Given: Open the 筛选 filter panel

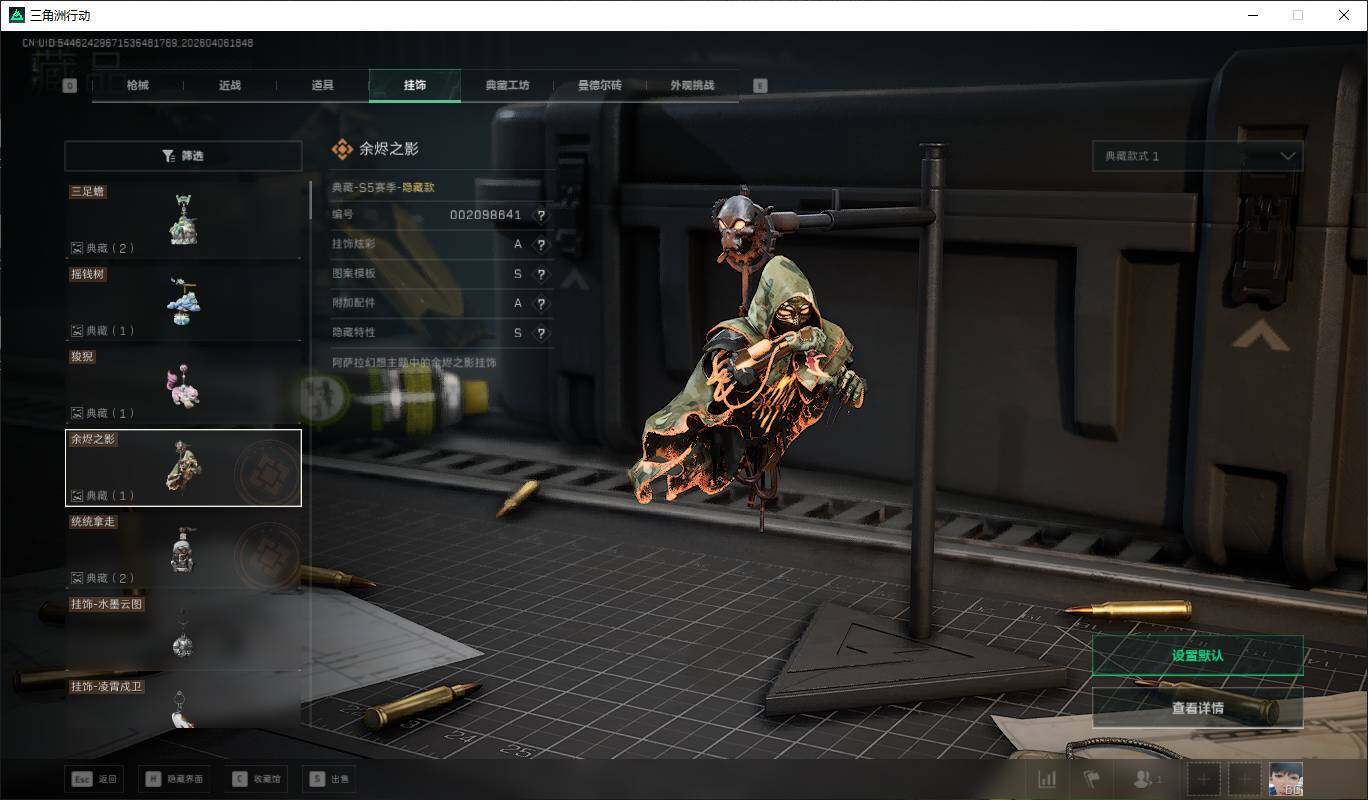Looking at the screenshot, I should 183,156.
